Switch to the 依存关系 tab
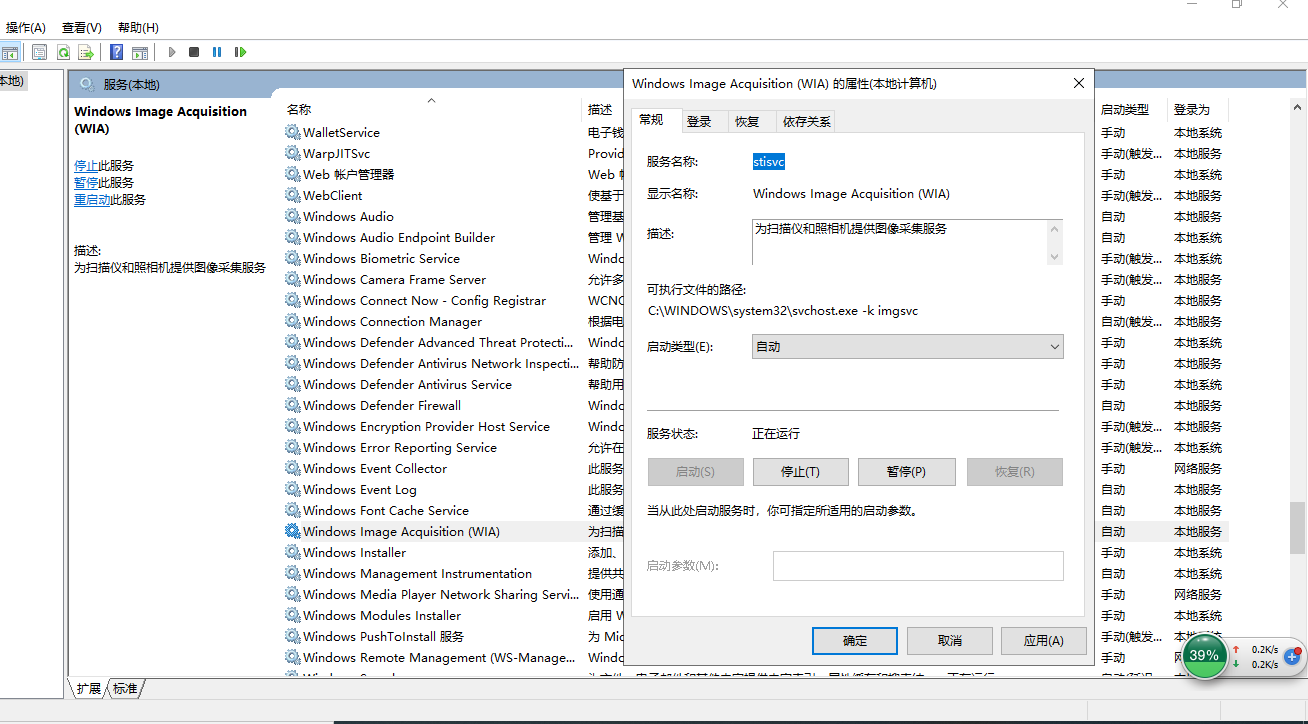The height and width of the screenshot is (724, 1308). [x=806, y=121]
